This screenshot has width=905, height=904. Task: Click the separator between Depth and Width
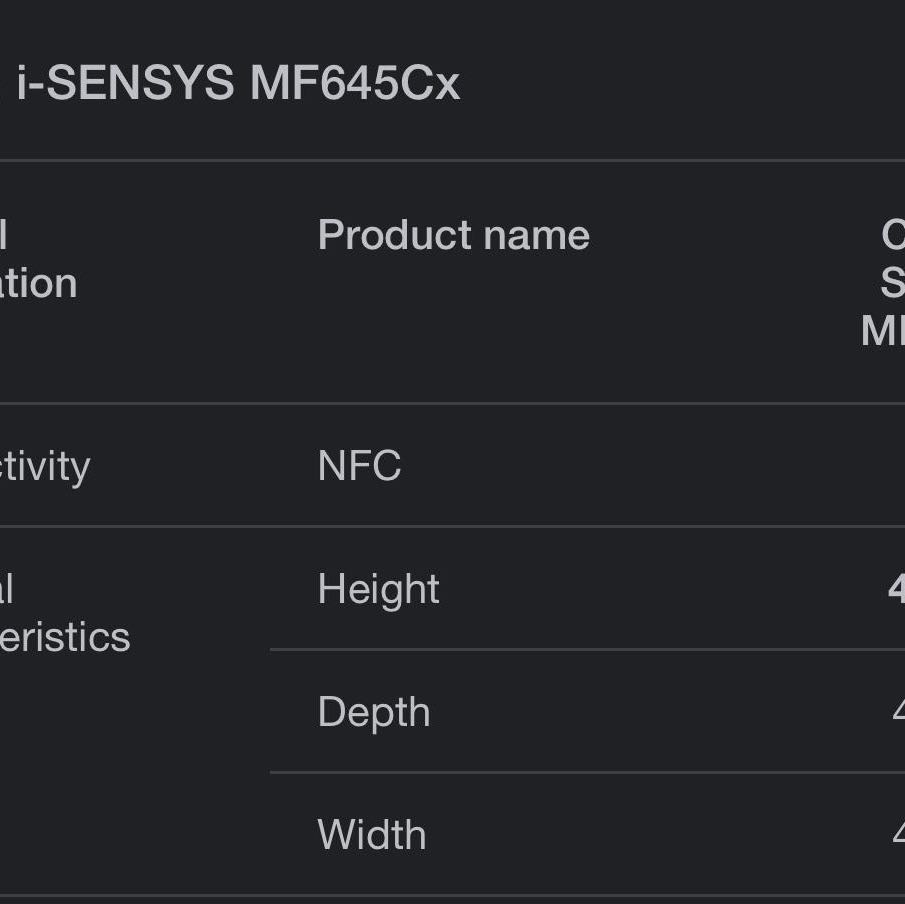coord(588,772)
